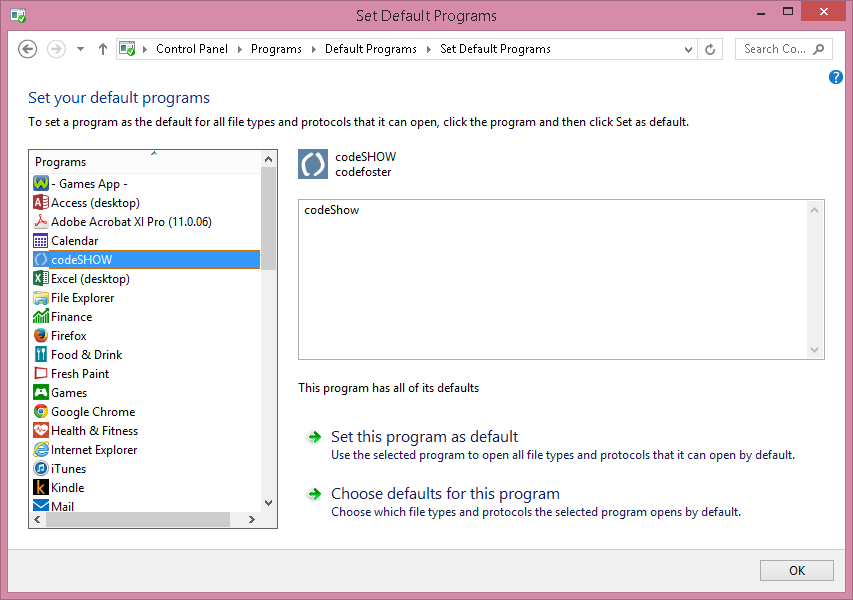Click the Set Default Programs breadcrumb
The width and height of the screenshot is (853, 600).
pos(496,49)
